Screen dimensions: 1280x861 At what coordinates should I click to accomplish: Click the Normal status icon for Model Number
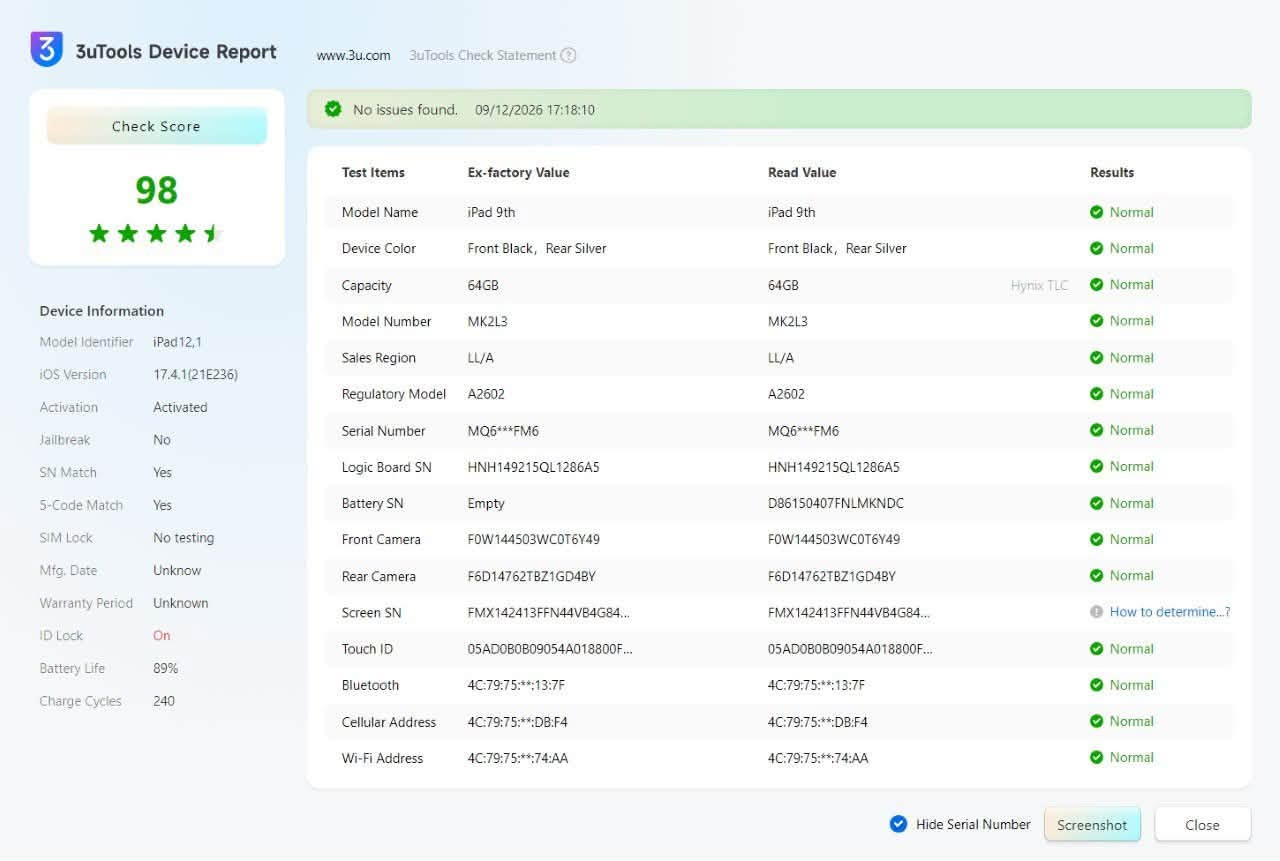[x=1097, y=321]
